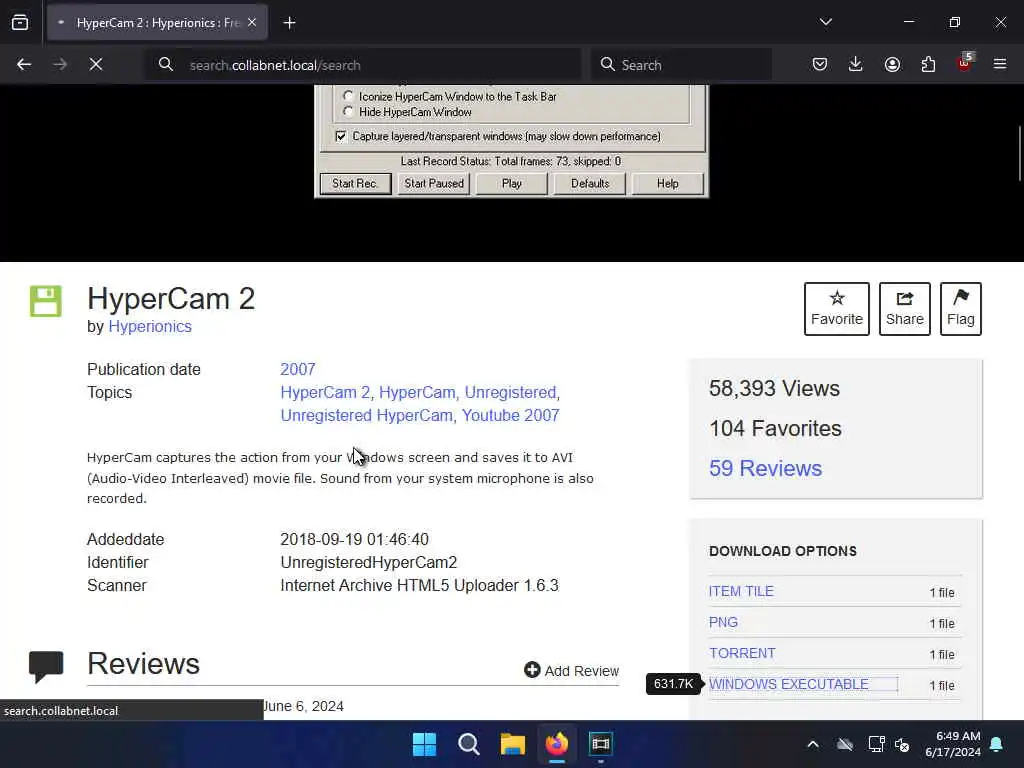Click the address bar search magnifier icon
1024x768 pixels.
pyautogui.click(x=166, y=65)
